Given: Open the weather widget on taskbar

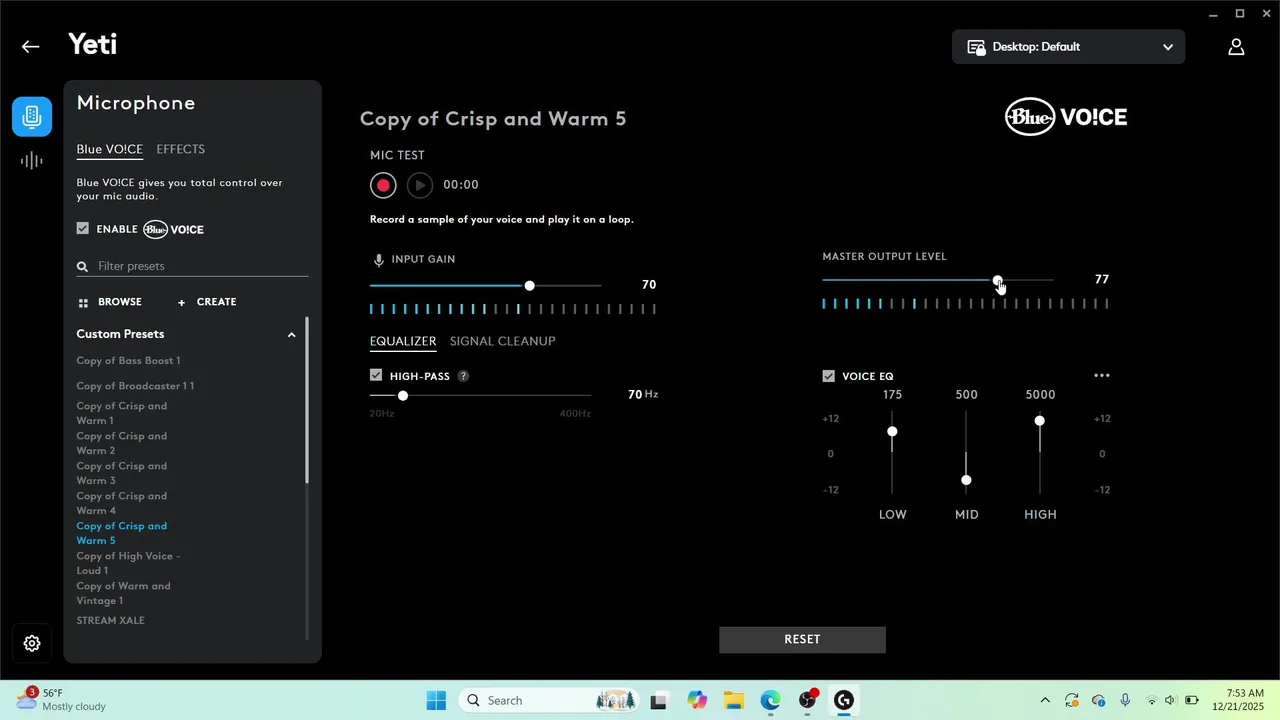Looking at the screenshot, I should (x=60, y=700).
